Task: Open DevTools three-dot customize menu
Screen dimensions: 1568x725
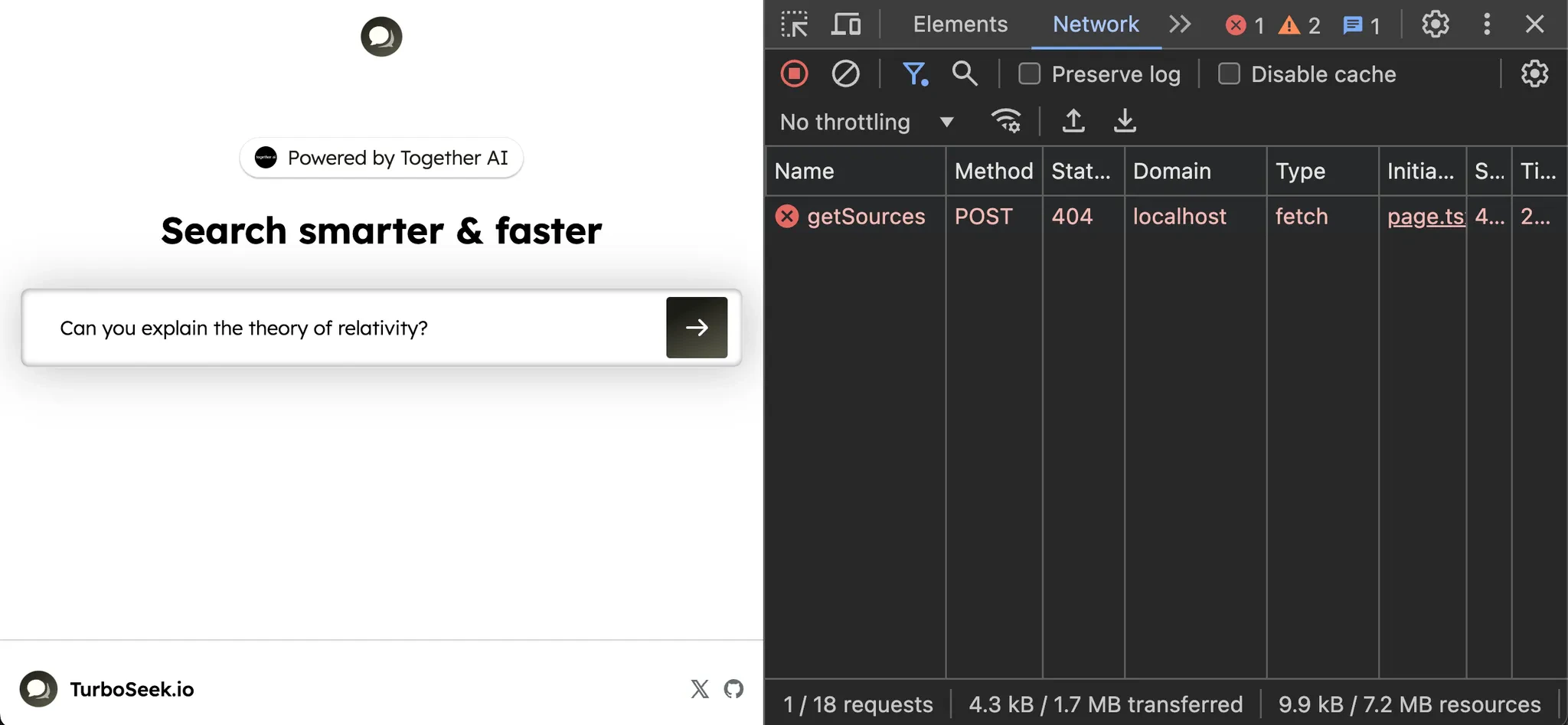Action: [1487, 24]
